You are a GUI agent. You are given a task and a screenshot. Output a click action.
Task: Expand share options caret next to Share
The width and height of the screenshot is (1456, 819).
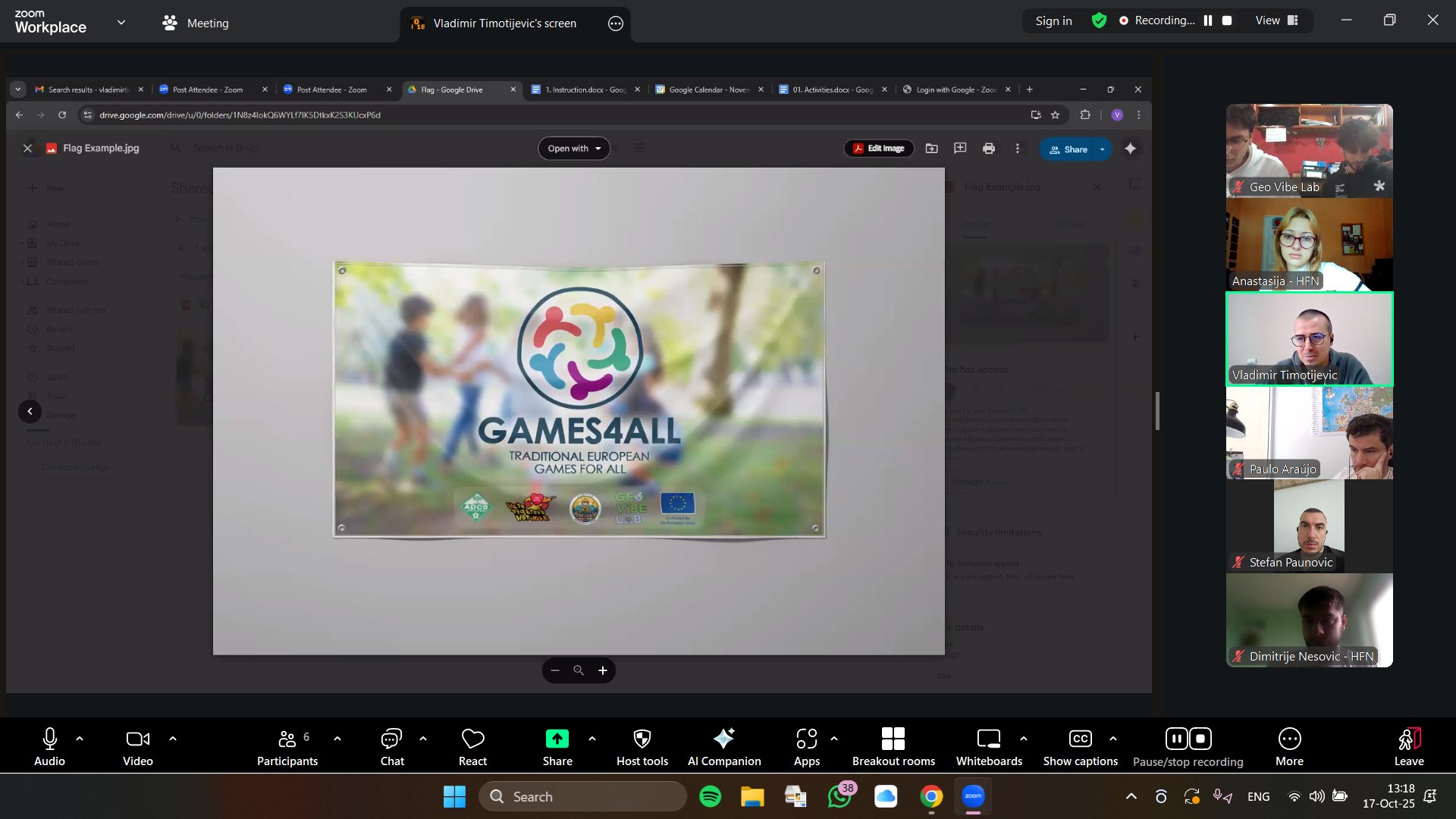(592, 739)
